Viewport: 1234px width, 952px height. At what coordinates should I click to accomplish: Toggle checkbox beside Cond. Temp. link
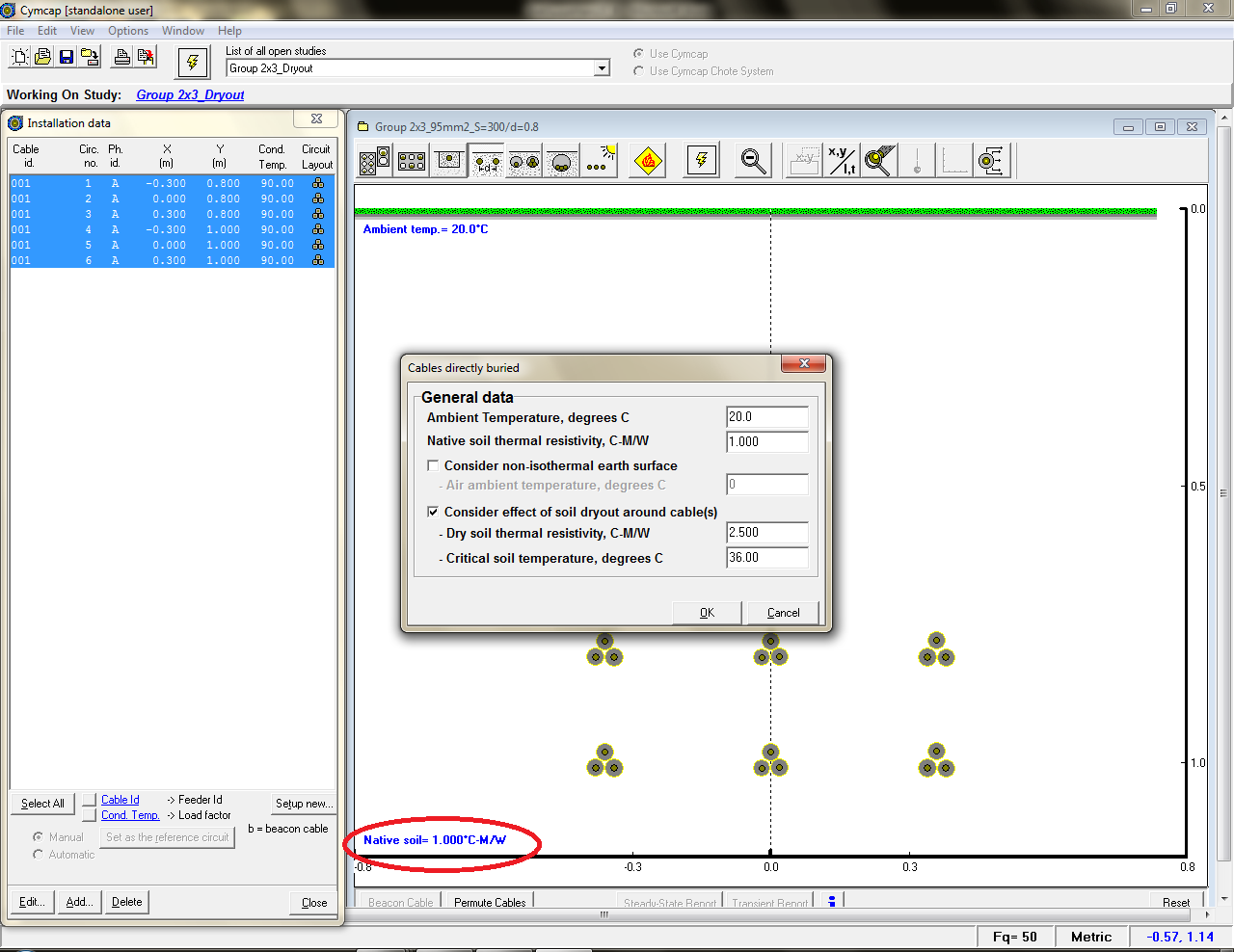click(x=90, y=815)
